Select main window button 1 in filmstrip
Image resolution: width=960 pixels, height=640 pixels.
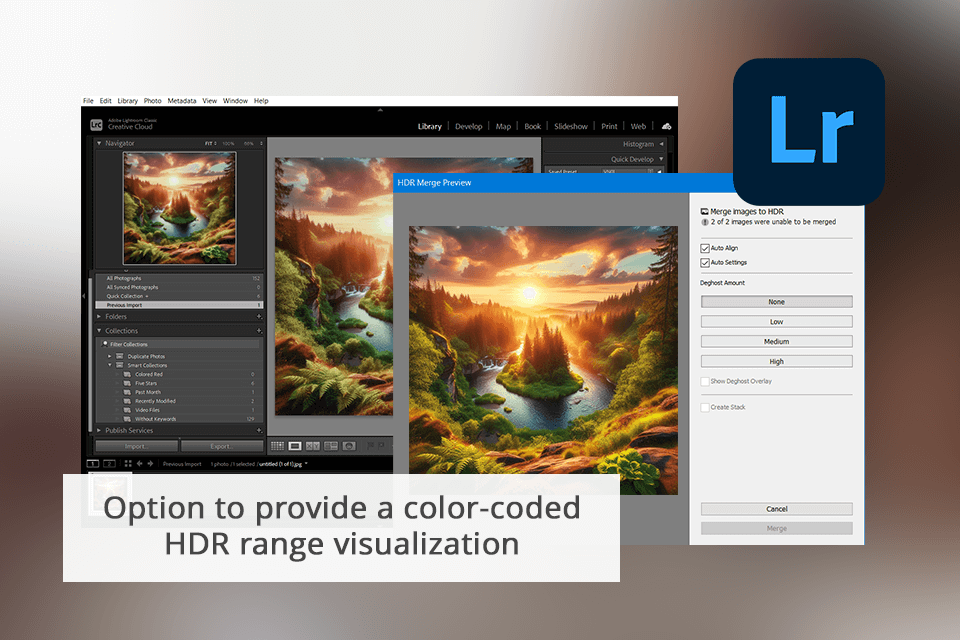pos(93,464)
